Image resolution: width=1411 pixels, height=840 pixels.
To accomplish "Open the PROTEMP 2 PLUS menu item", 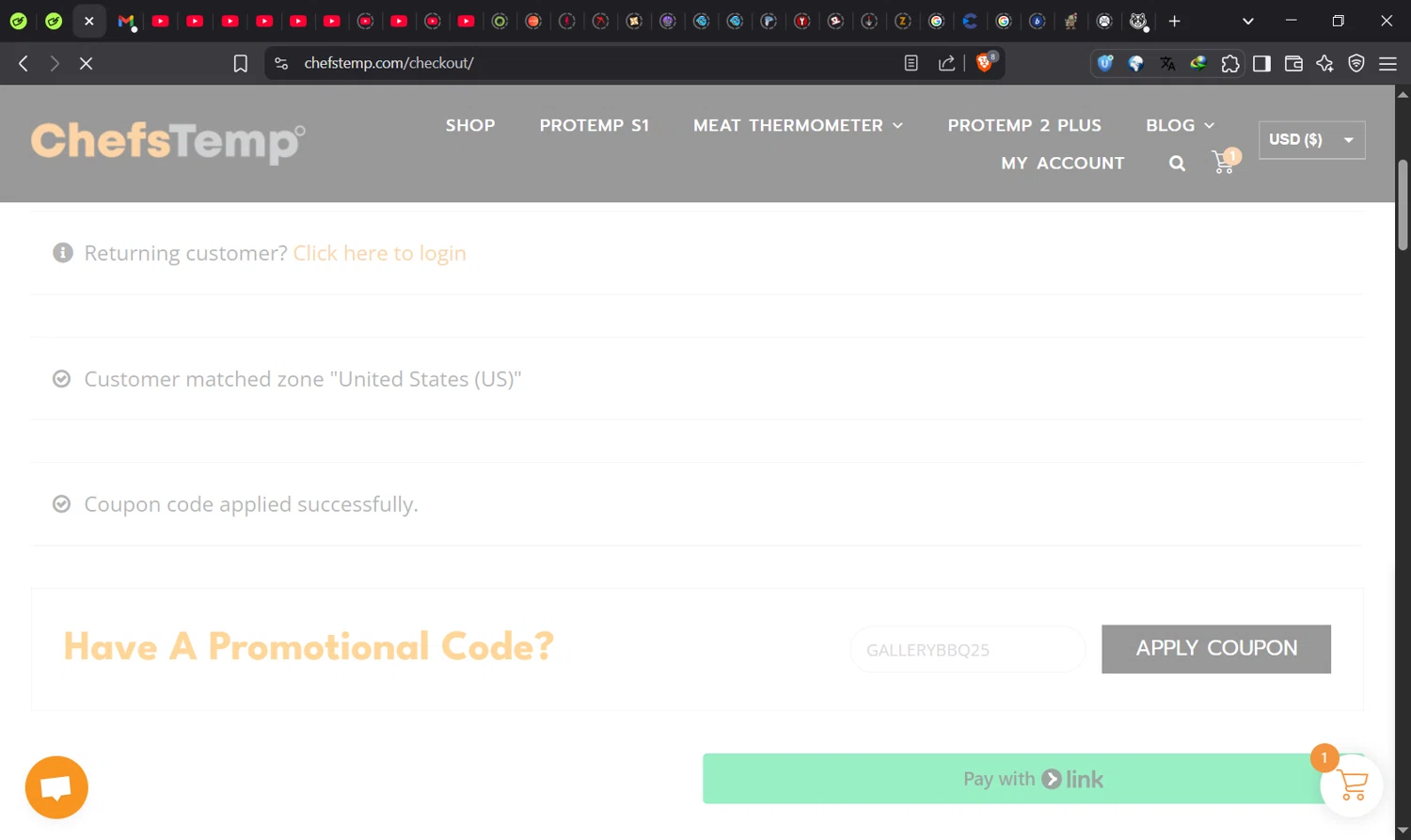I will [1024, 125].
